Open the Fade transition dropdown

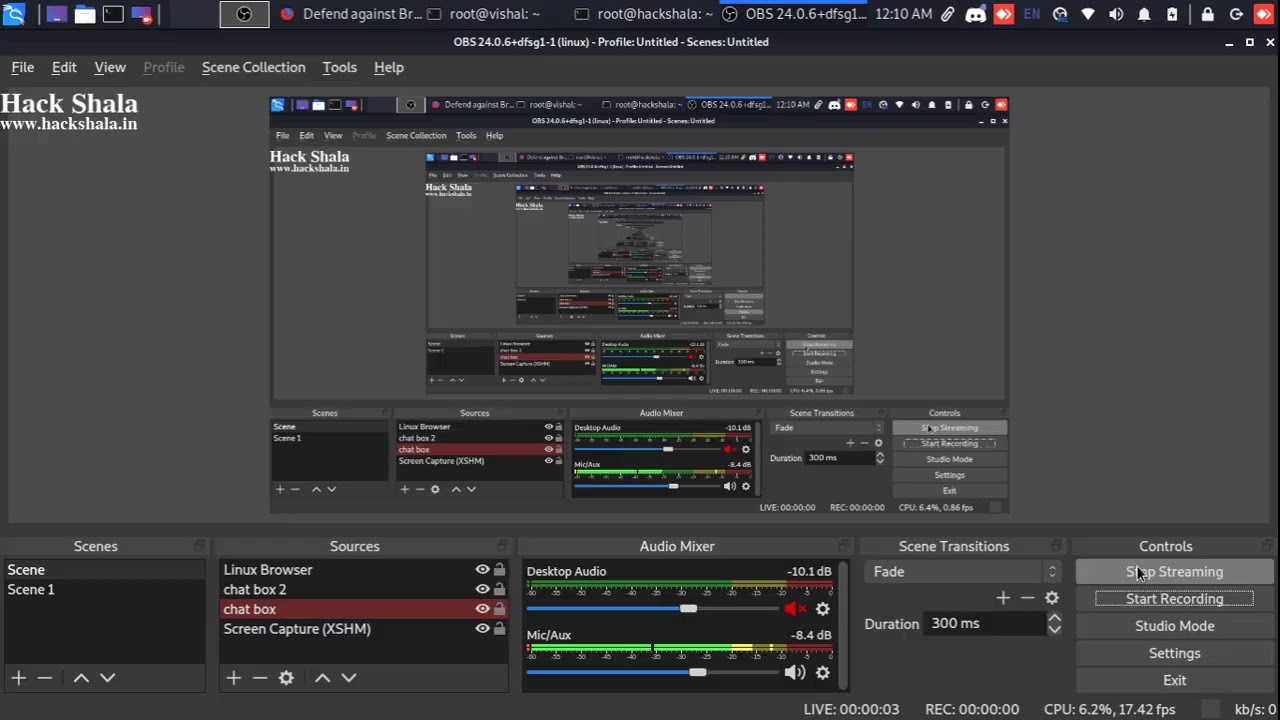962,572
